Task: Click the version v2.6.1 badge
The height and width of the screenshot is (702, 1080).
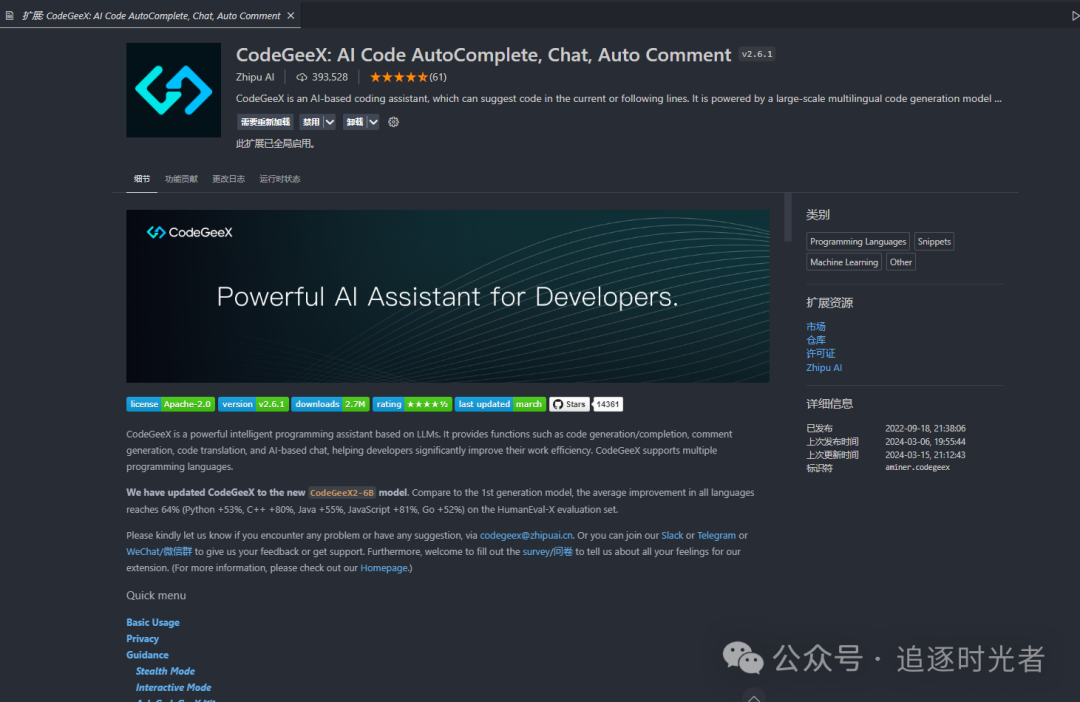Action: click(x=253, y=404)
